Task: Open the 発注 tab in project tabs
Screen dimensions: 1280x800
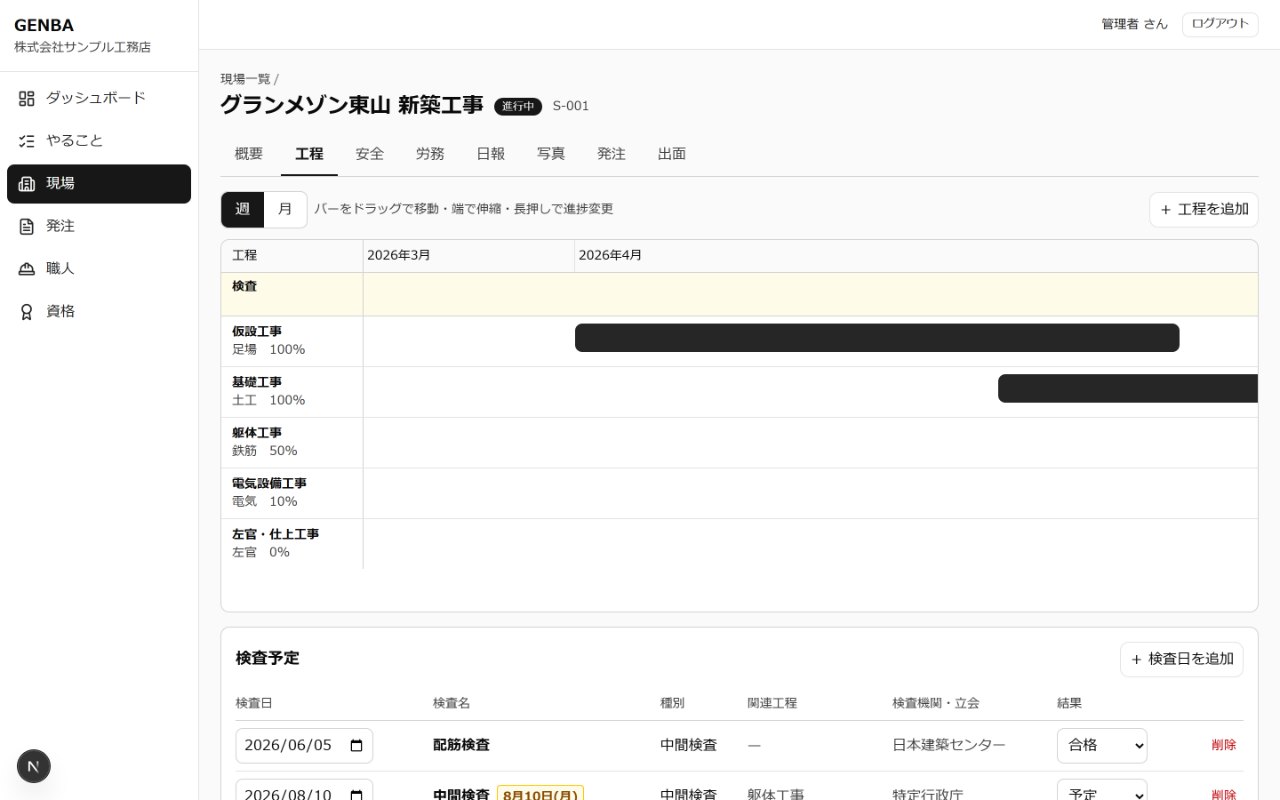Action: click(611, 154)
